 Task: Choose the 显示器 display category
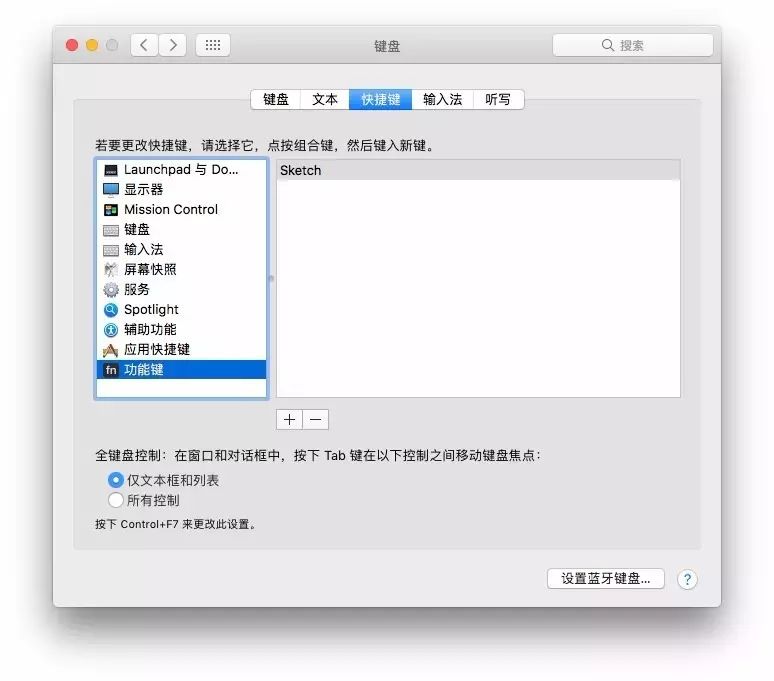pyautogui.click(x=182, y=189)
